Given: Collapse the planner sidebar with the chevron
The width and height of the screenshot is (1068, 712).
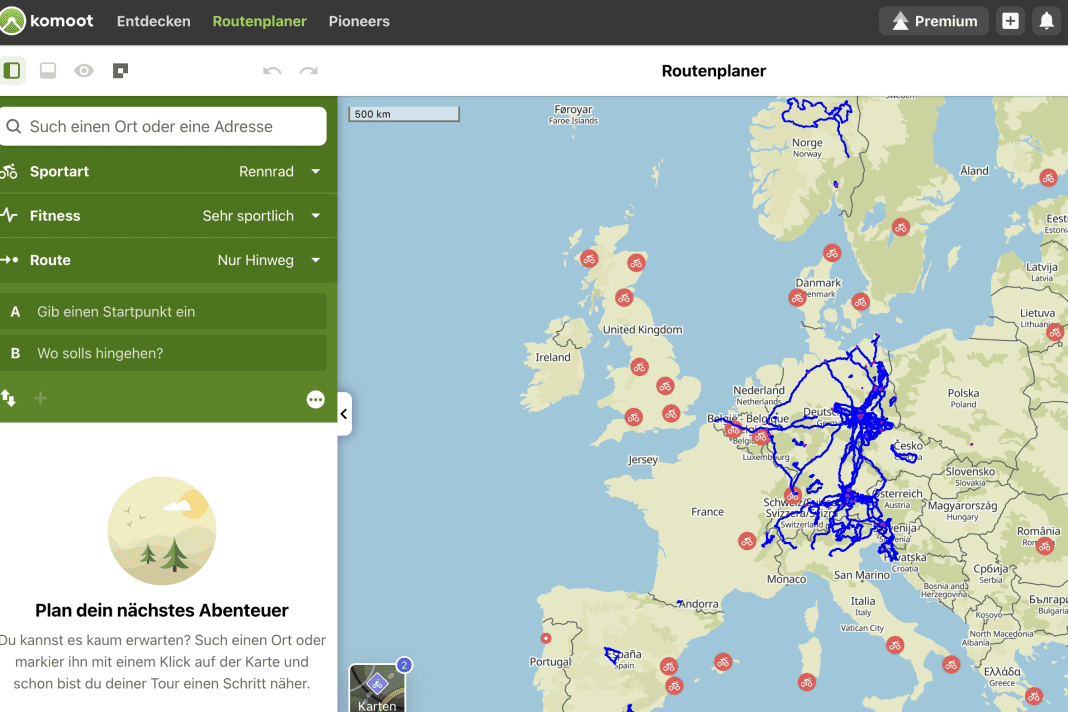Looking at the screenshot, I should click(x=344, y=413).
